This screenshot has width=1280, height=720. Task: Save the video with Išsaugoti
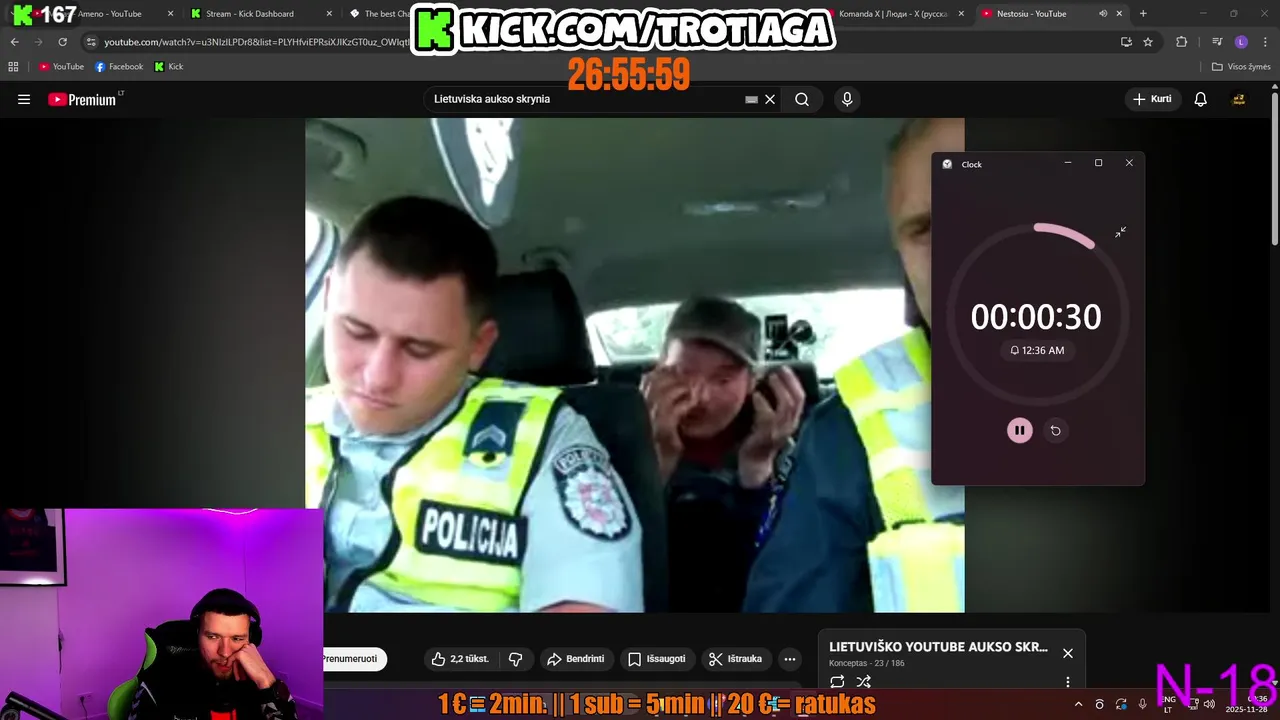click(x=657, y=659)
